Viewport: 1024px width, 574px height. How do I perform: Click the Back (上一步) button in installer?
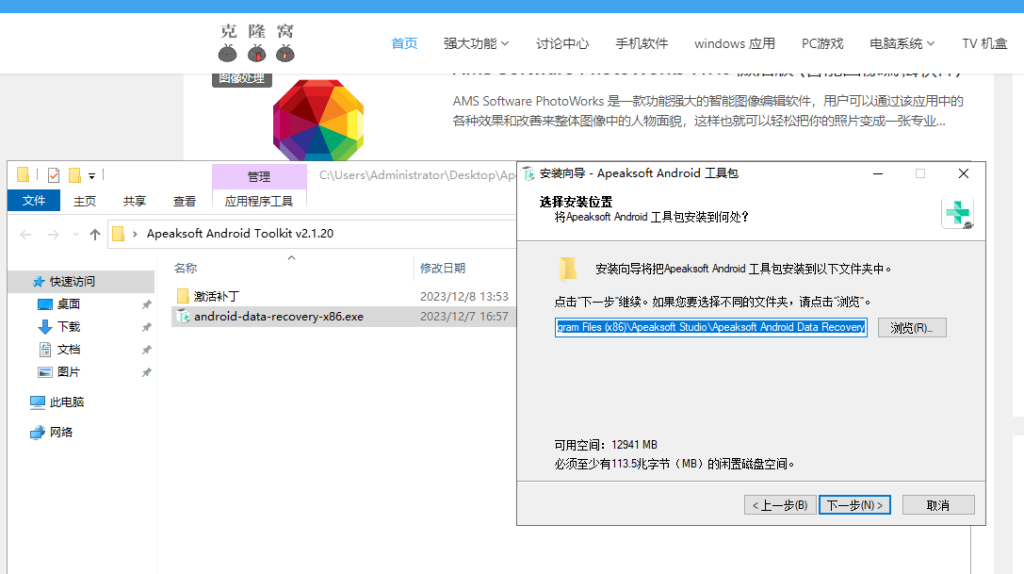click(780, 505)
